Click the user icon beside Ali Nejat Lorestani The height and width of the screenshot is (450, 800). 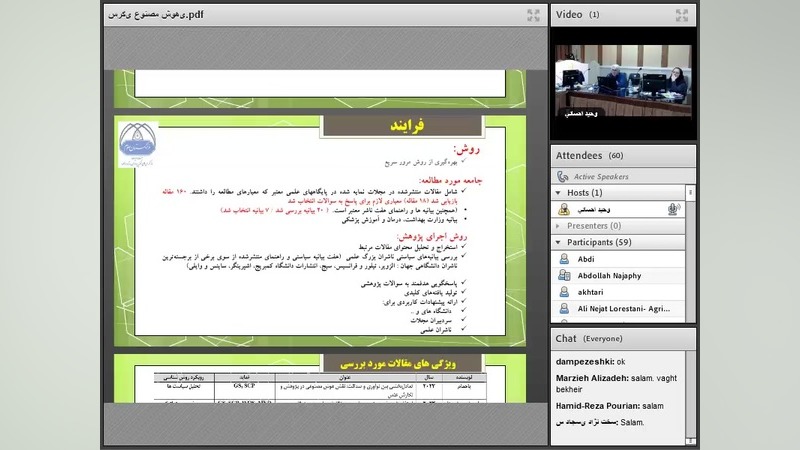(x=564, y=309)
